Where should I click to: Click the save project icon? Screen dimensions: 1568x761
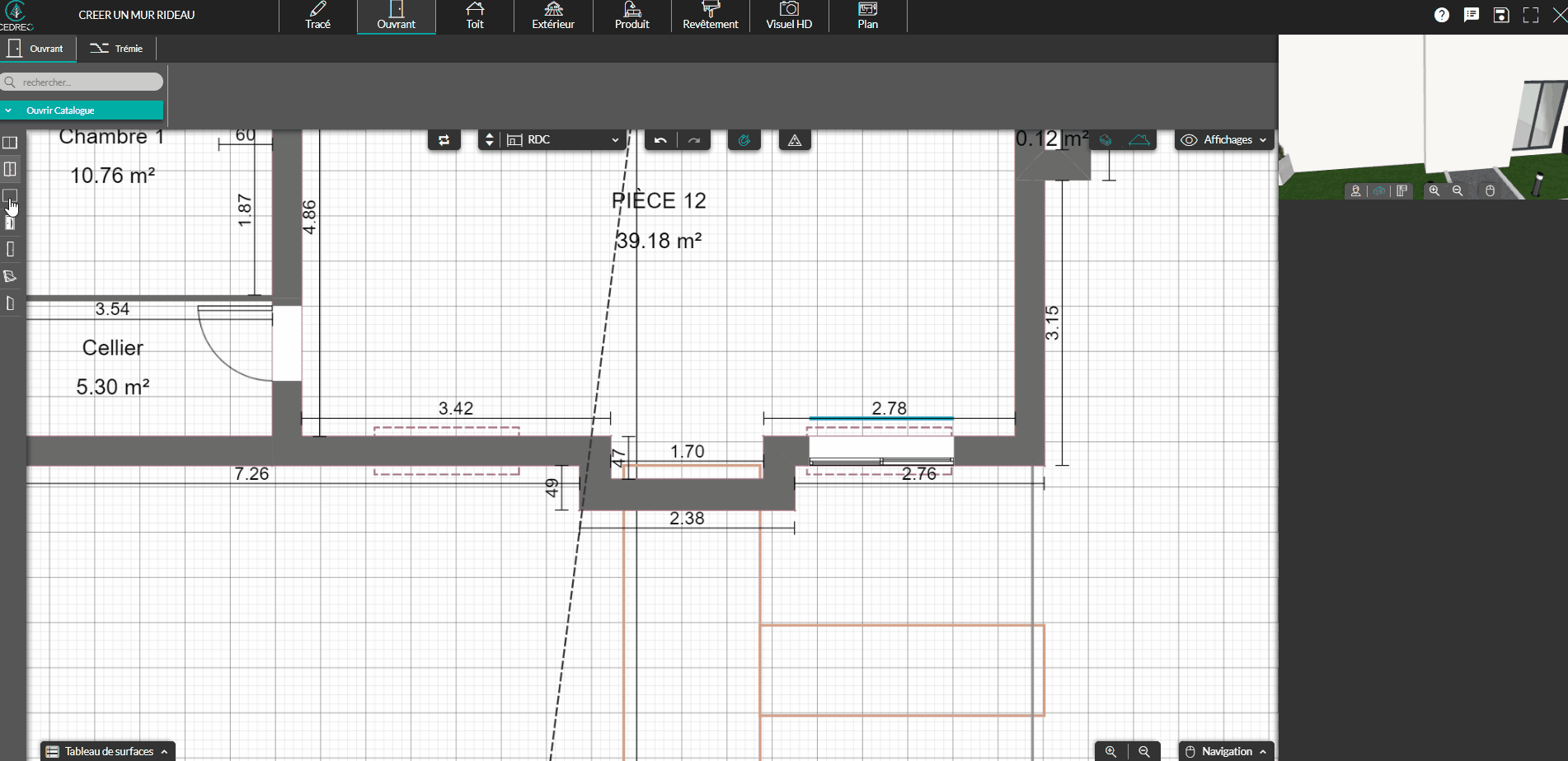(1500, 15)
